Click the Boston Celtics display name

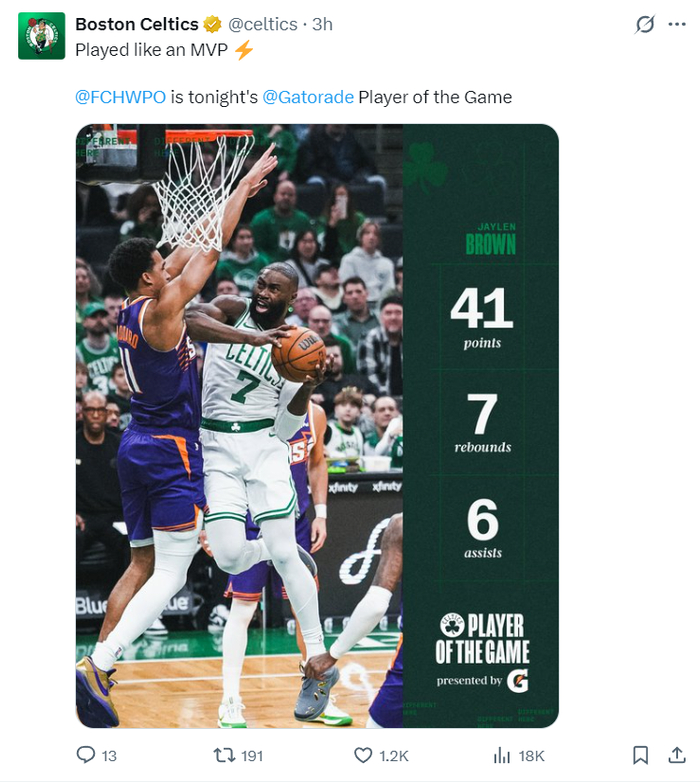137,25
